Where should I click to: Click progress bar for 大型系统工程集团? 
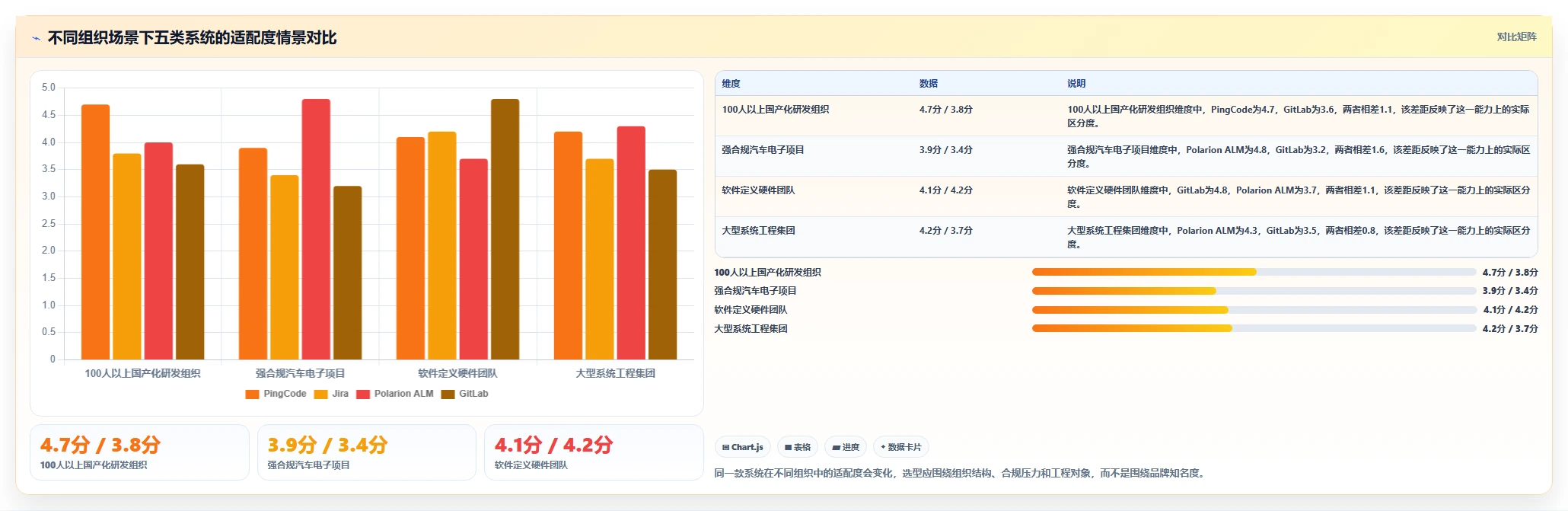(1254, 328)
